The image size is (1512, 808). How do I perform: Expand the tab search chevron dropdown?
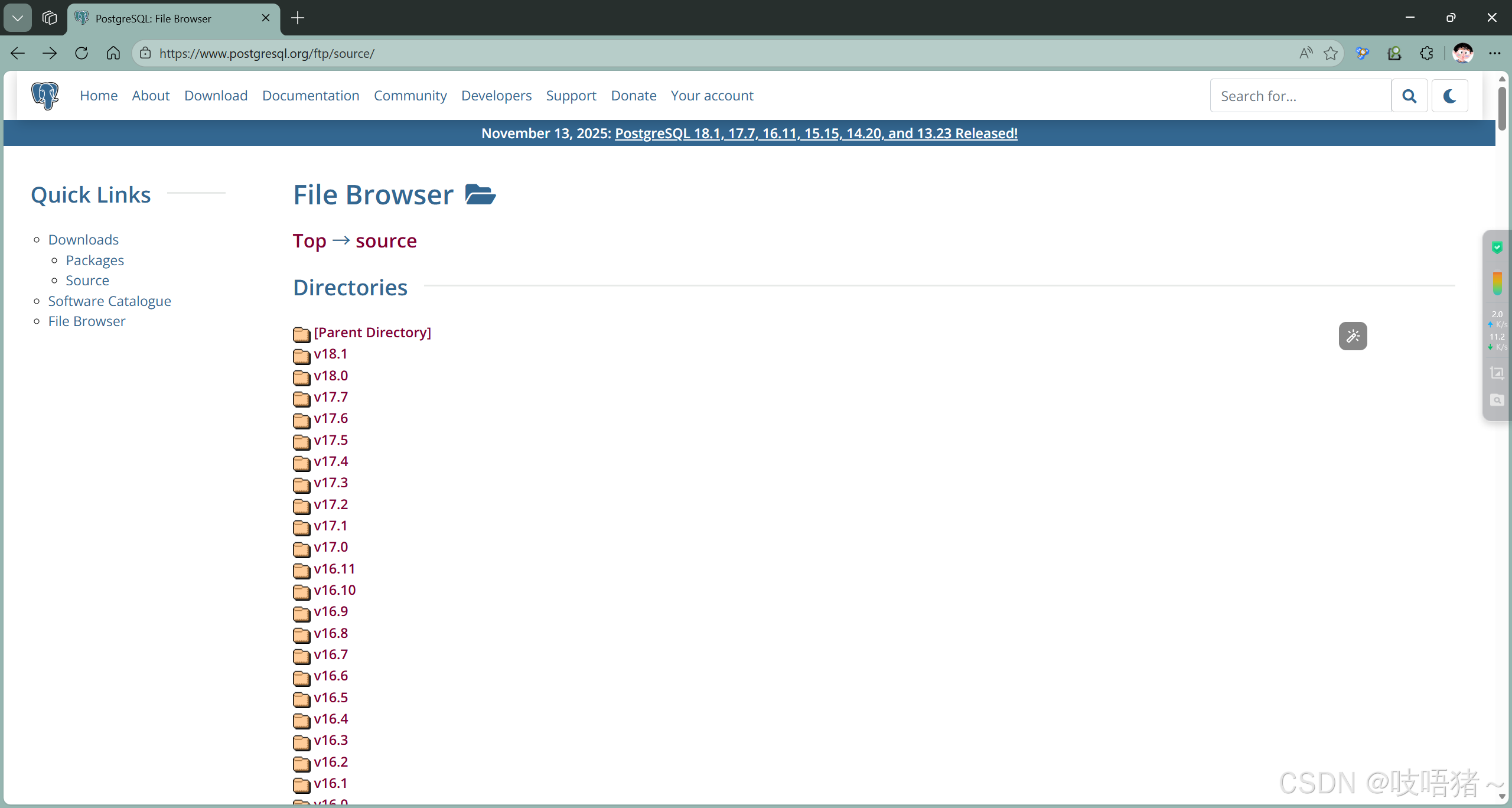pos(18,18)
